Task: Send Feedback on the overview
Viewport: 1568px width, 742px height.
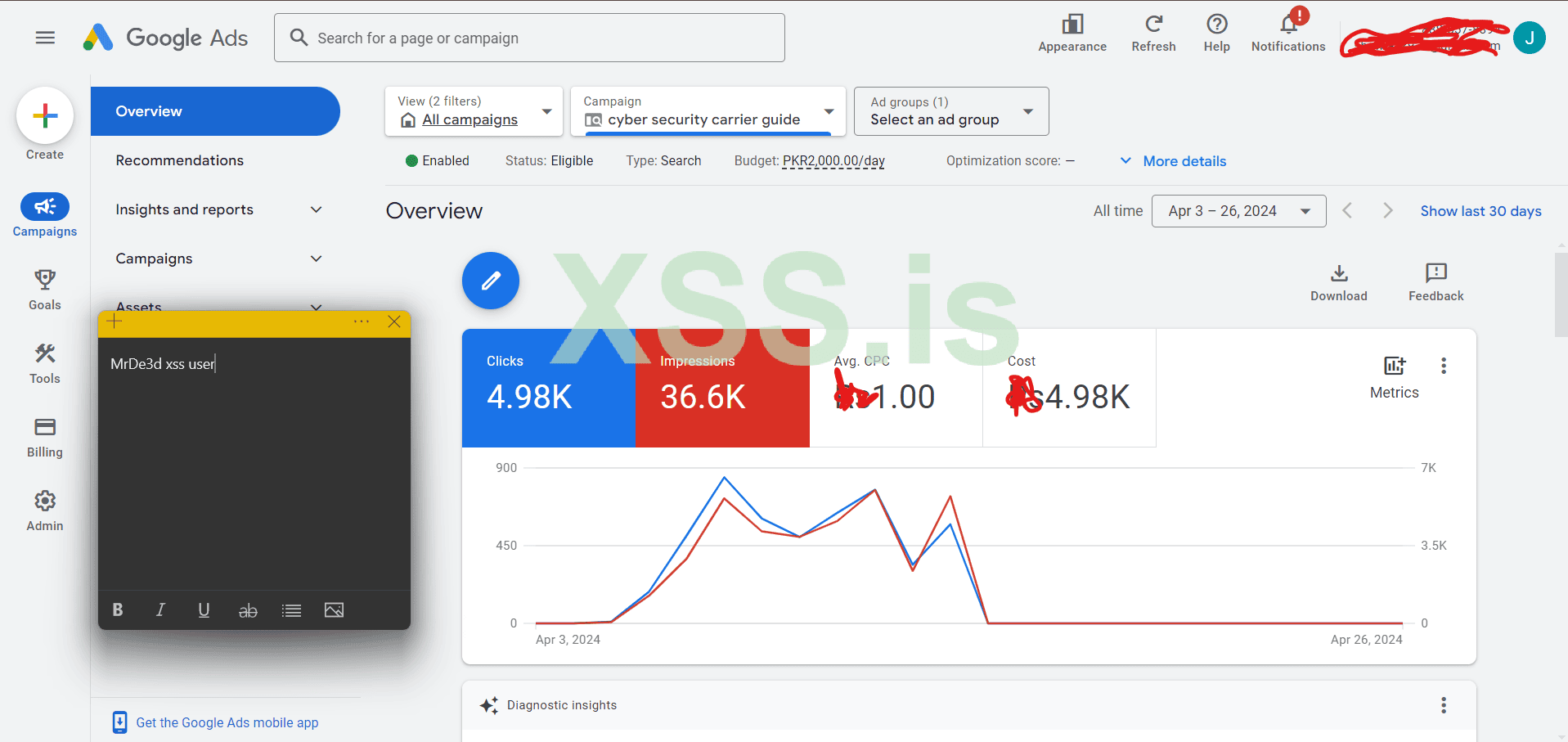Action: coord(1436,282)
